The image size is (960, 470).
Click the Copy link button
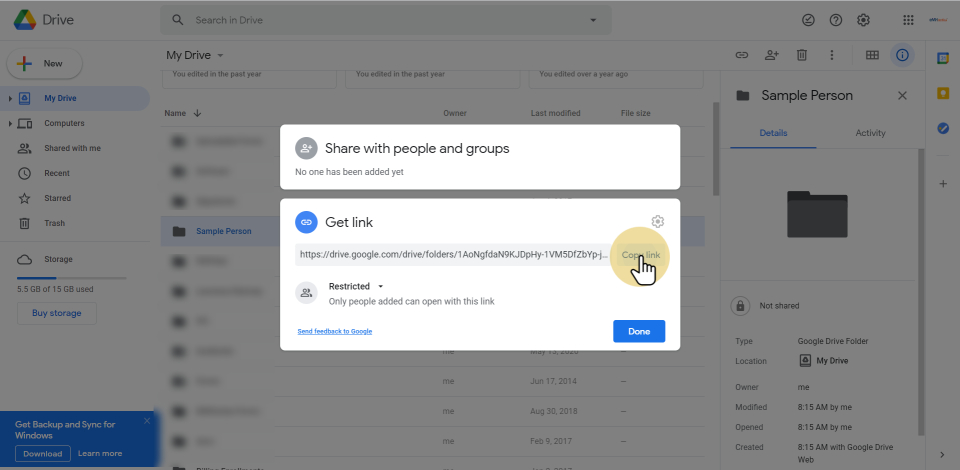[x=640, y=255]
